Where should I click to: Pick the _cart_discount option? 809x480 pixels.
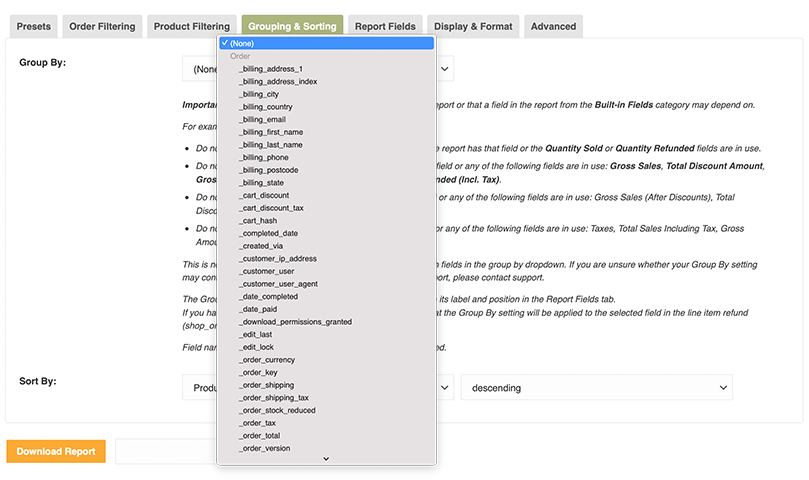point(264,196)
